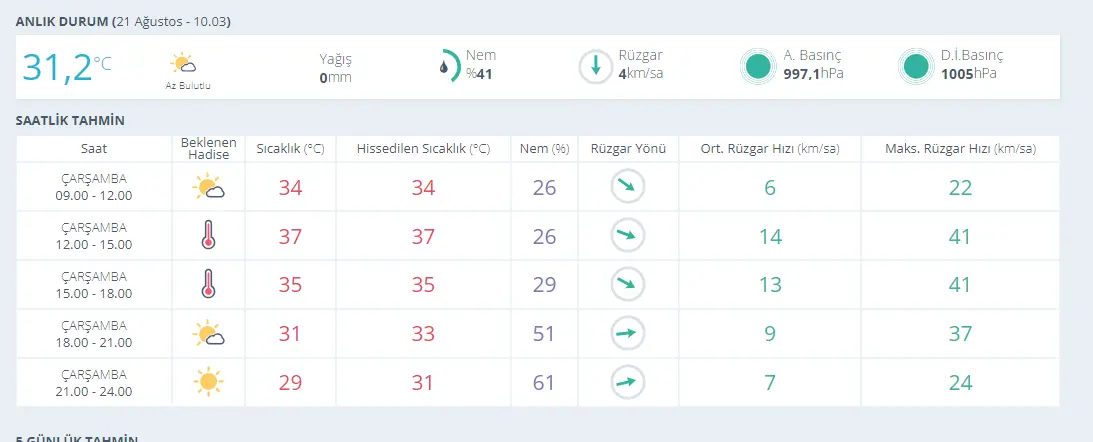This screenshot has width=1093, height=442.
Task: Click the wind direction arrow for 09.00 - 12.00
Action: coord(627,187)
